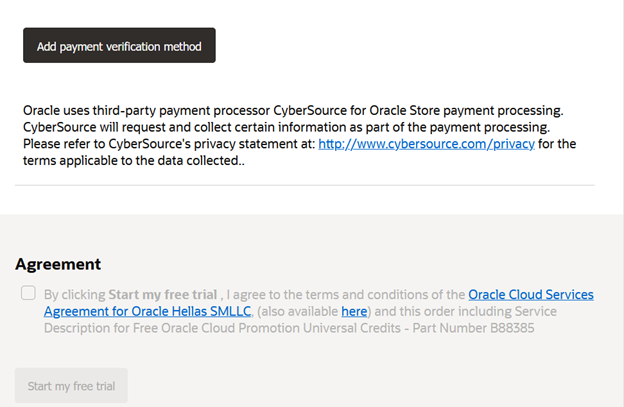Viewport: 624px width, 407px height.
Task: Click 'Oracle uses third-party payment processor' text
Action: 146,110
